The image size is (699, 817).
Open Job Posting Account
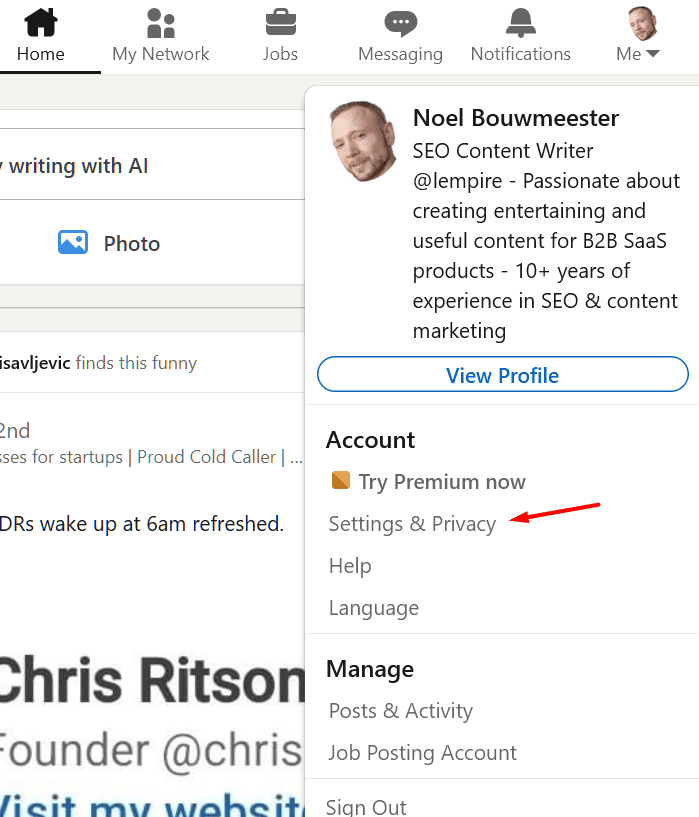pyautogui.click(x=422, y=753)
